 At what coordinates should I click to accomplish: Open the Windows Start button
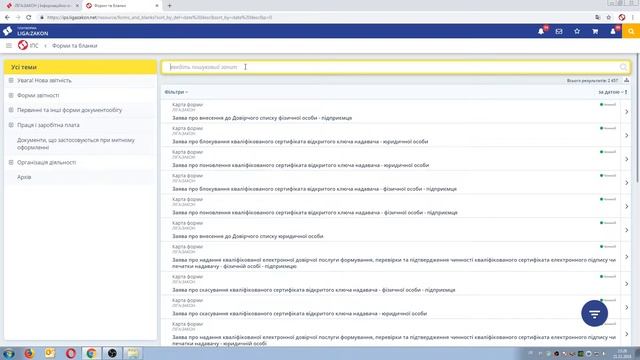(9, 353)
